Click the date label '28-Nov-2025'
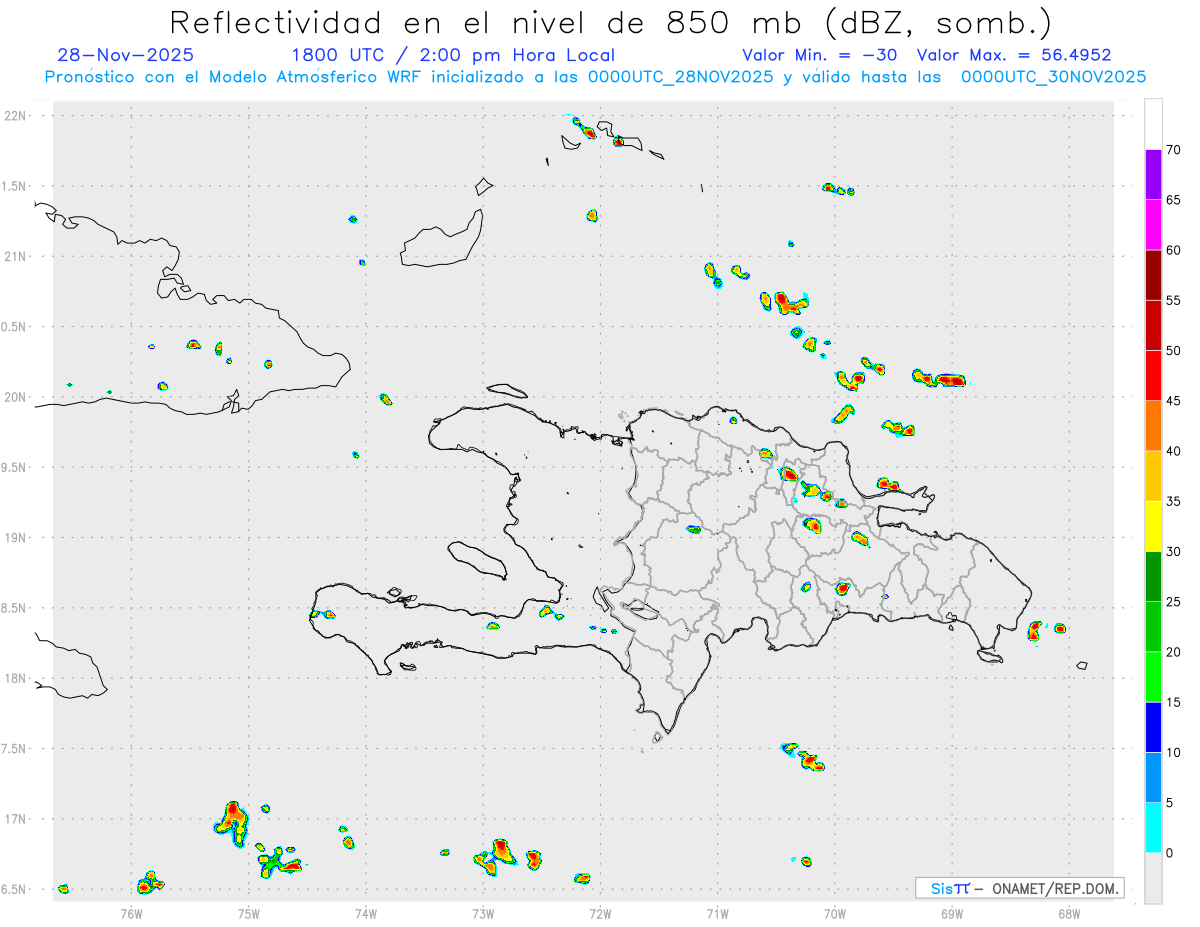Image resolution: width=1200 pixels, height=927 pixels. click(x=126, y=55)
